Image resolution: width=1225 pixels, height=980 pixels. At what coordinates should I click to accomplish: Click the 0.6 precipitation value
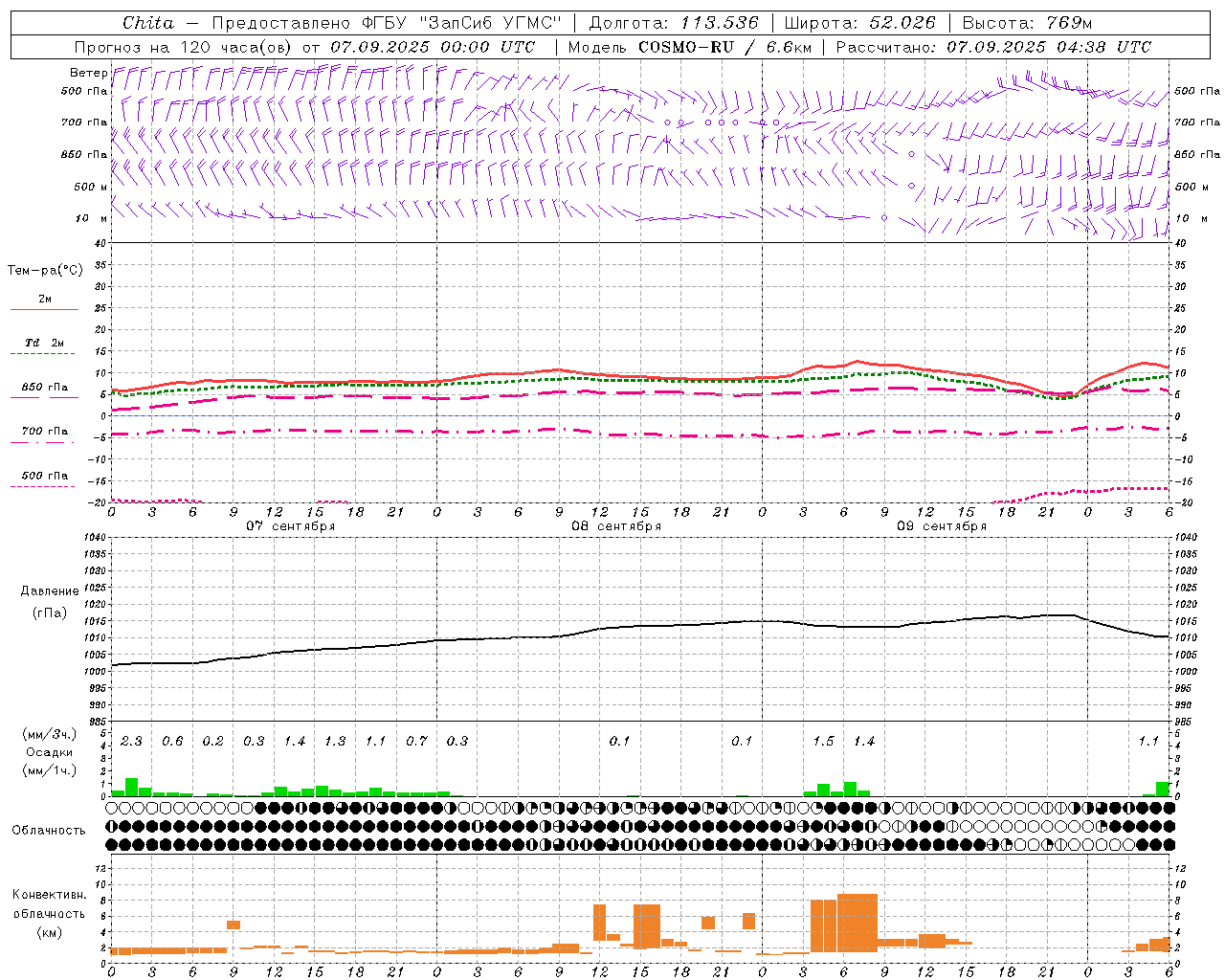[x=172, y=741]
